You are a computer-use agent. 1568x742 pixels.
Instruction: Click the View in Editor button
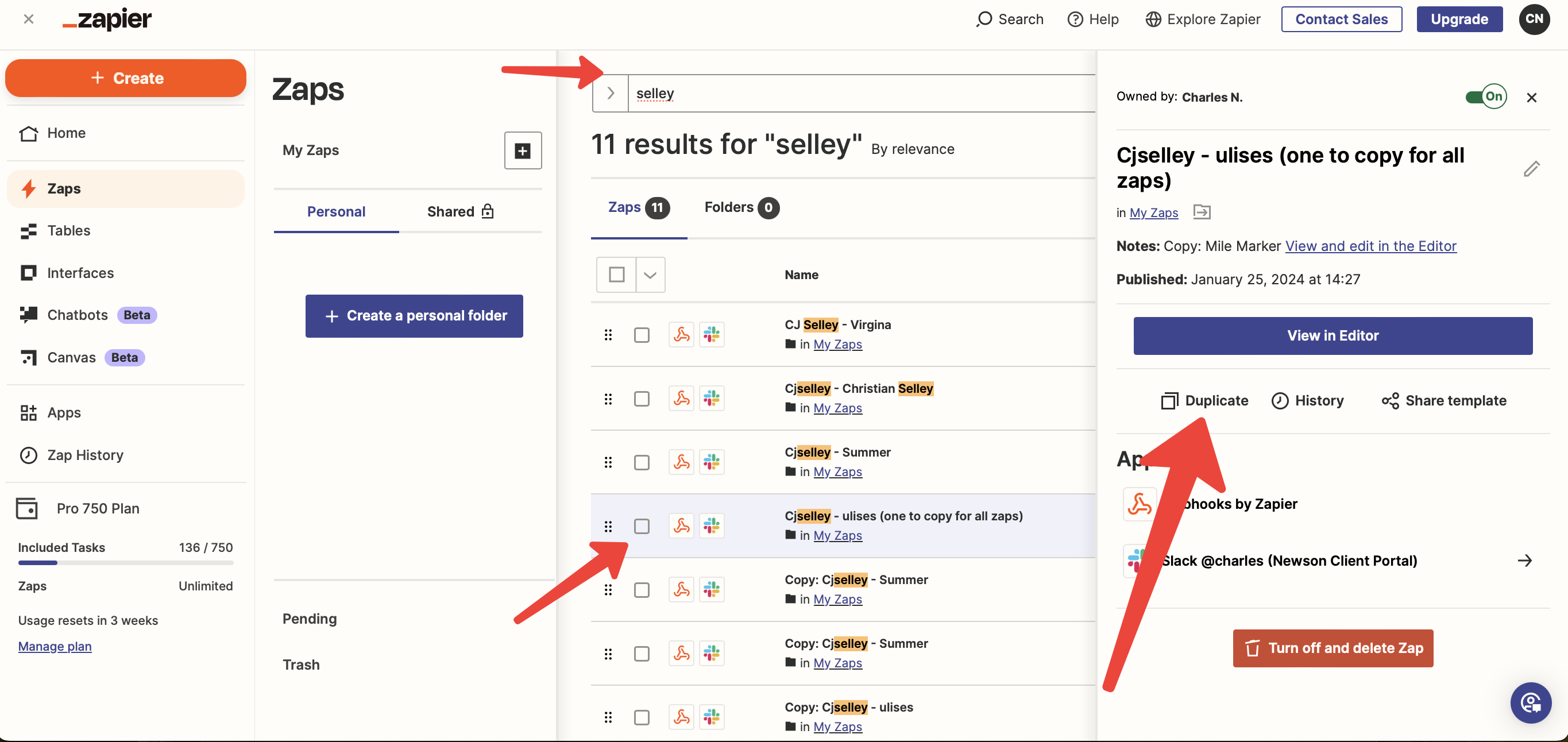(x=1332, y=335)
